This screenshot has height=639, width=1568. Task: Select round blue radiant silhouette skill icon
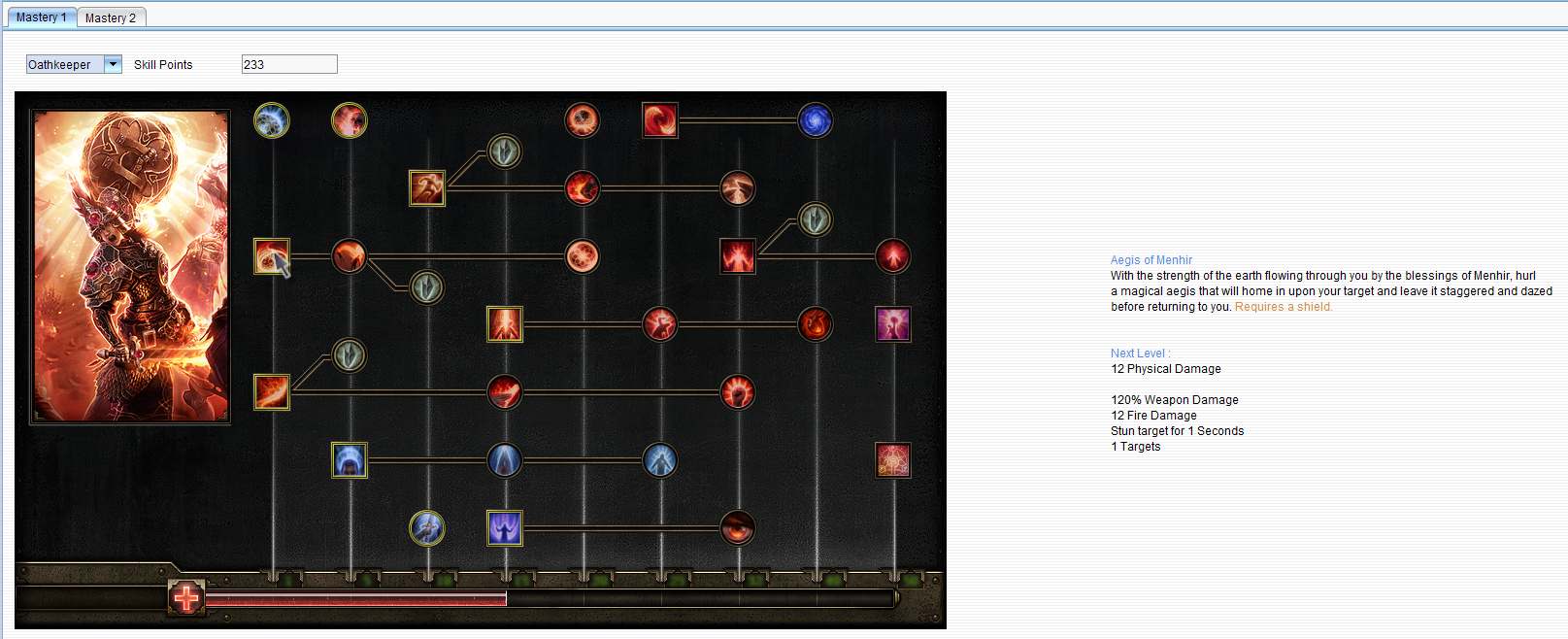[x=660, y=460]
